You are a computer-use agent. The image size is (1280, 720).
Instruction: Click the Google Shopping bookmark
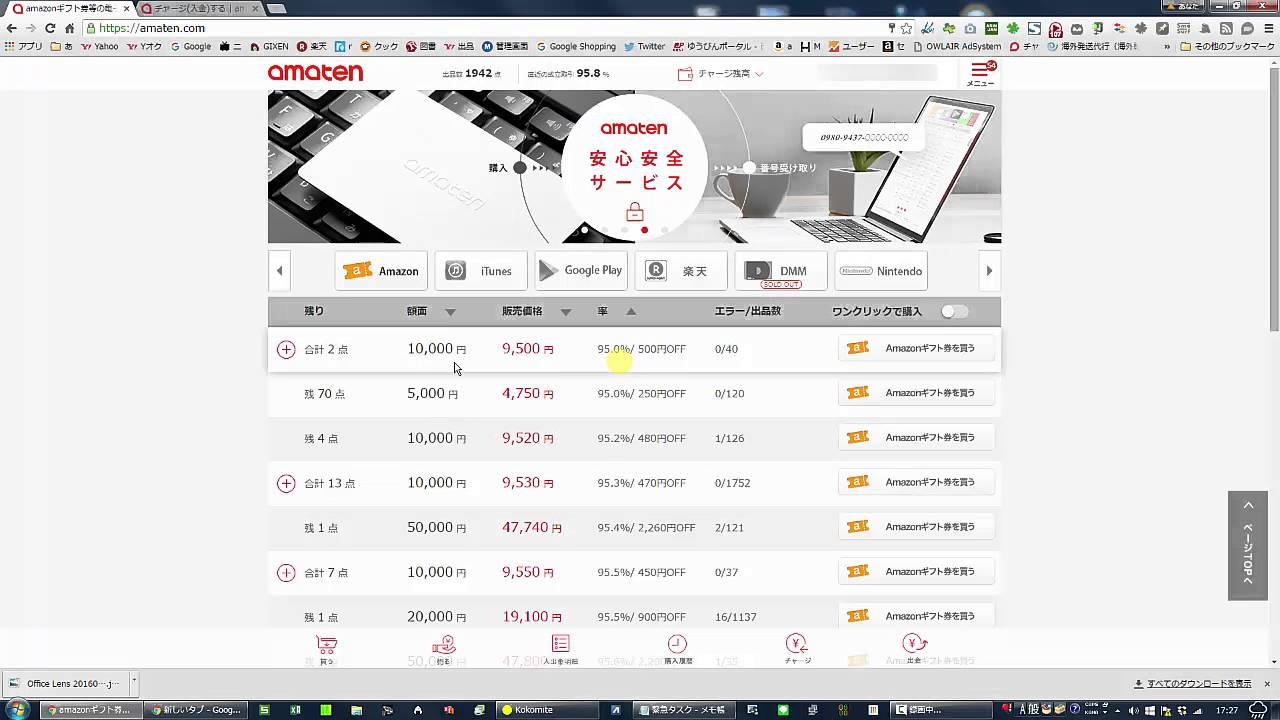pos(577,46)
